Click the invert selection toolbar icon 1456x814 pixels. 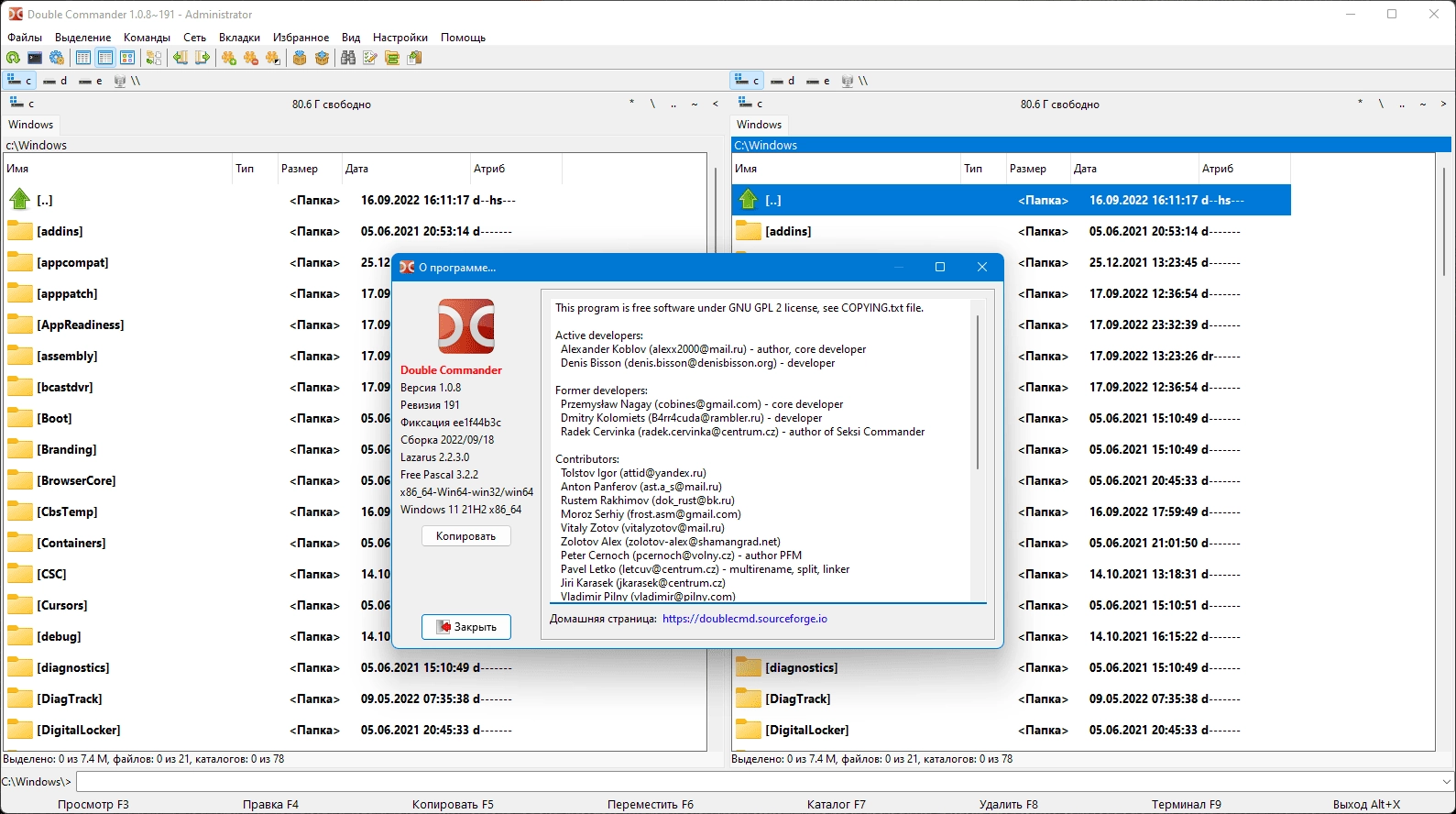coord(273,58)
